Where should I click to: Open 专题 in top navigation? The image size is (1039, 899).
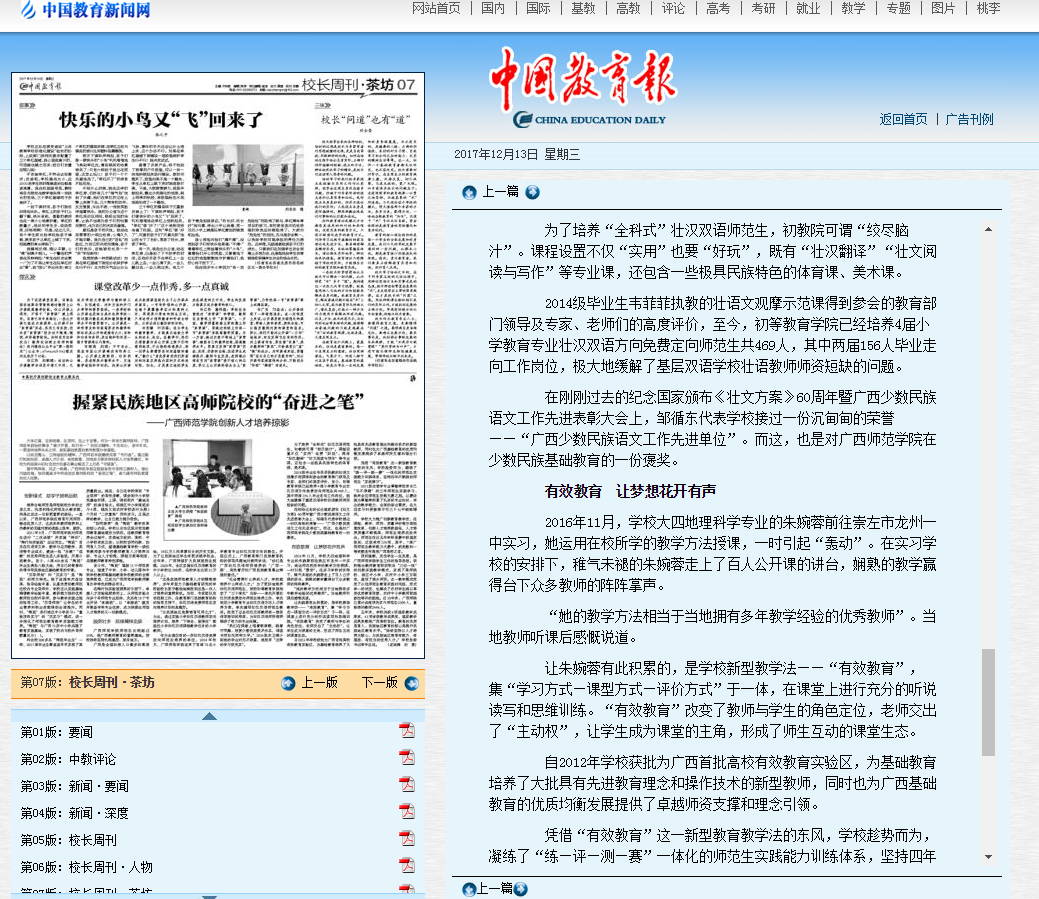(899, 9)
